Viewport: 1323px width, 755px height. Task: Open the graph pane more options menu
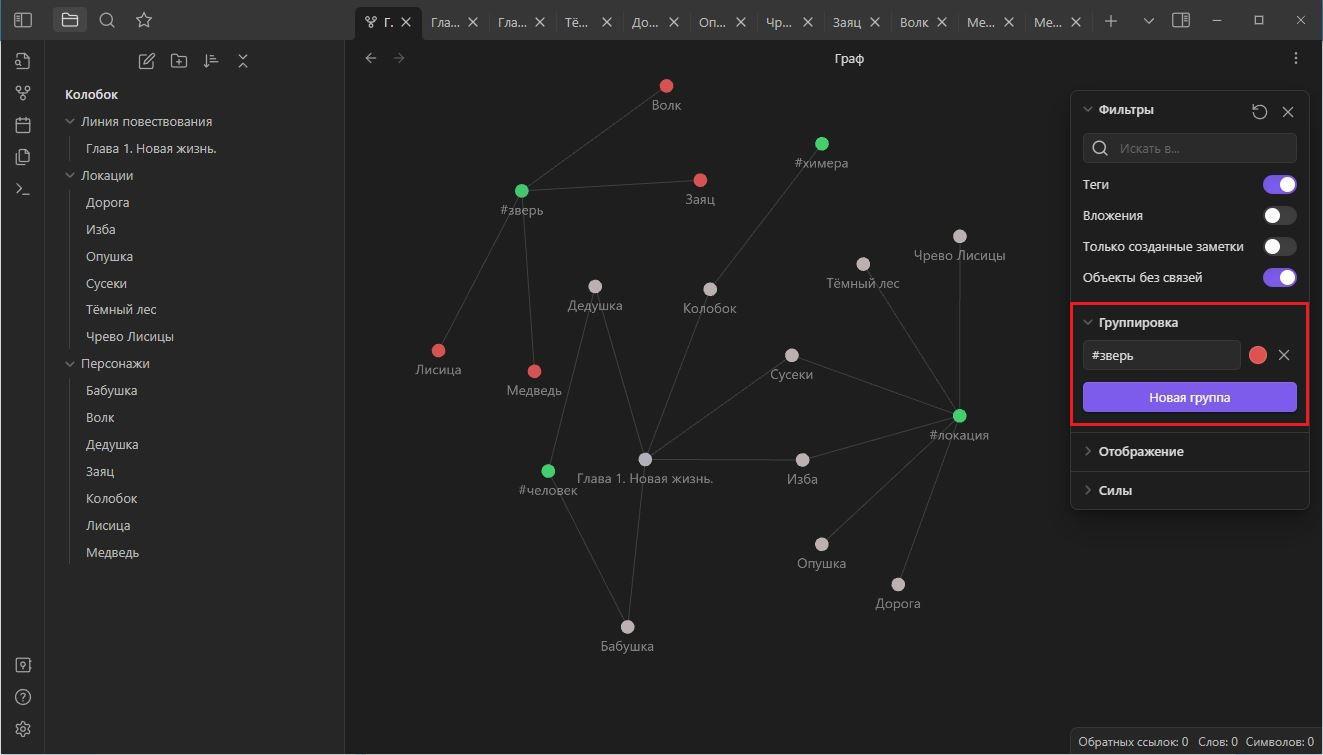pyautogui.click(x=1296, y=58)
